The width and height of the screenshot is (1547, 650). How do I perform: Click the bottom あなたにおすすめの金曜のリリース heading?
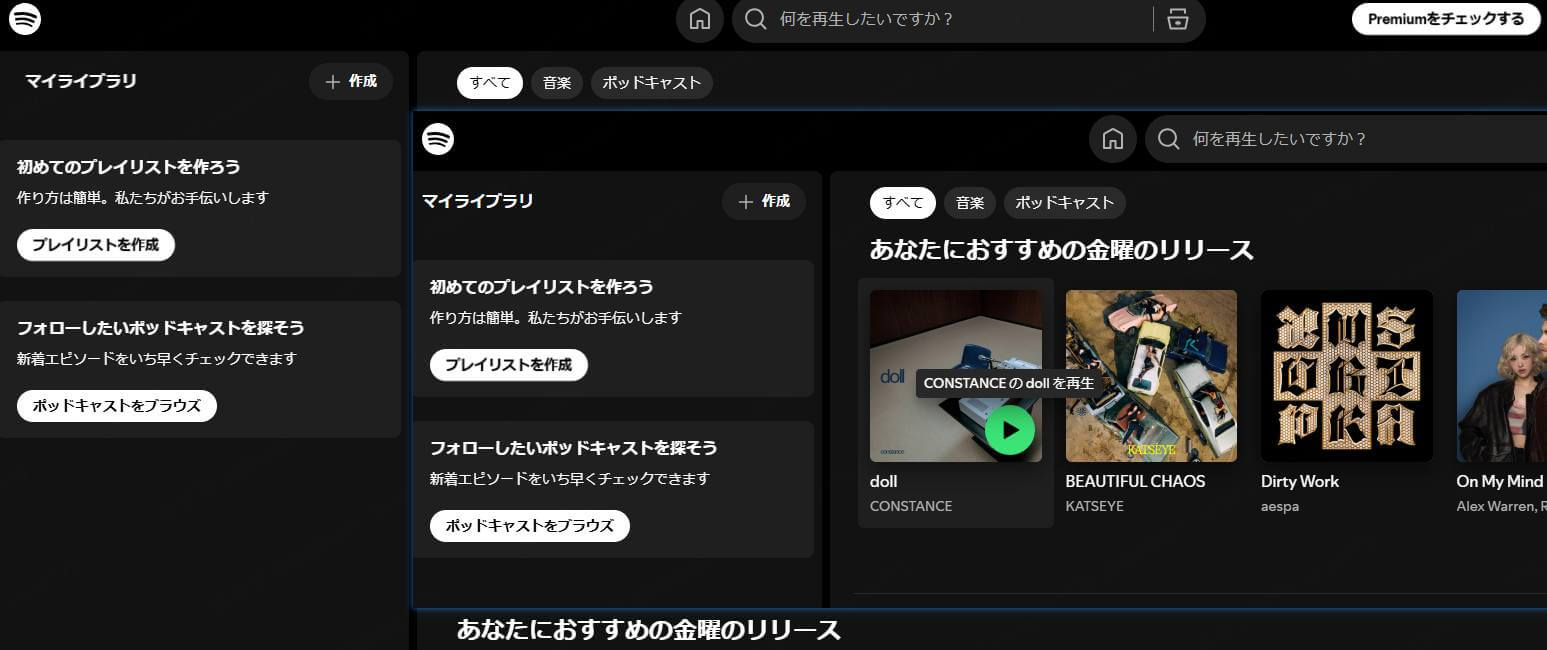point(648,630)
